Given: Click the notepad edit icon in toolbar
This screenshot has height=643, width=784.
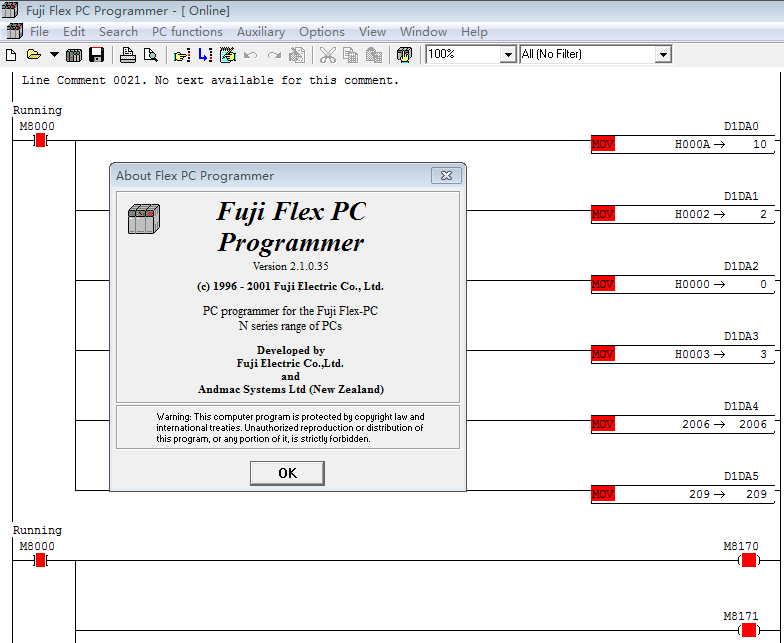Looking at the screenshot, I should point(226,54).
